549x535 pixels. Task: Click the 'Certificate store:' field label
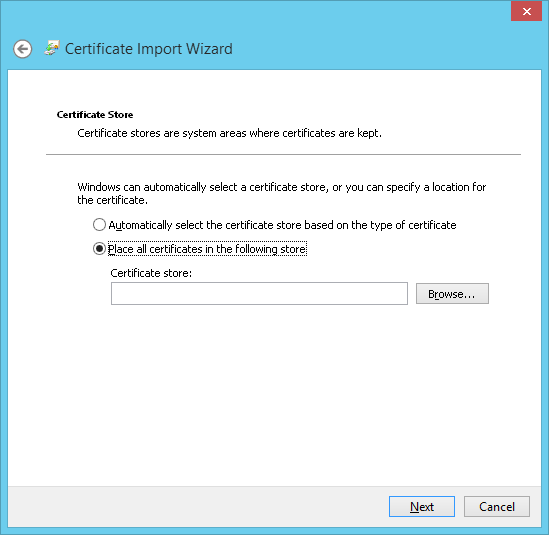coord(151,273)
